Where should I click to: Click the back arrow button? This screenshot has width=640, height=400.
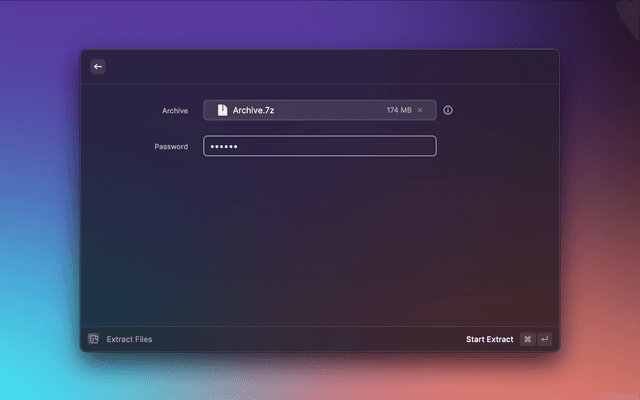98,67
